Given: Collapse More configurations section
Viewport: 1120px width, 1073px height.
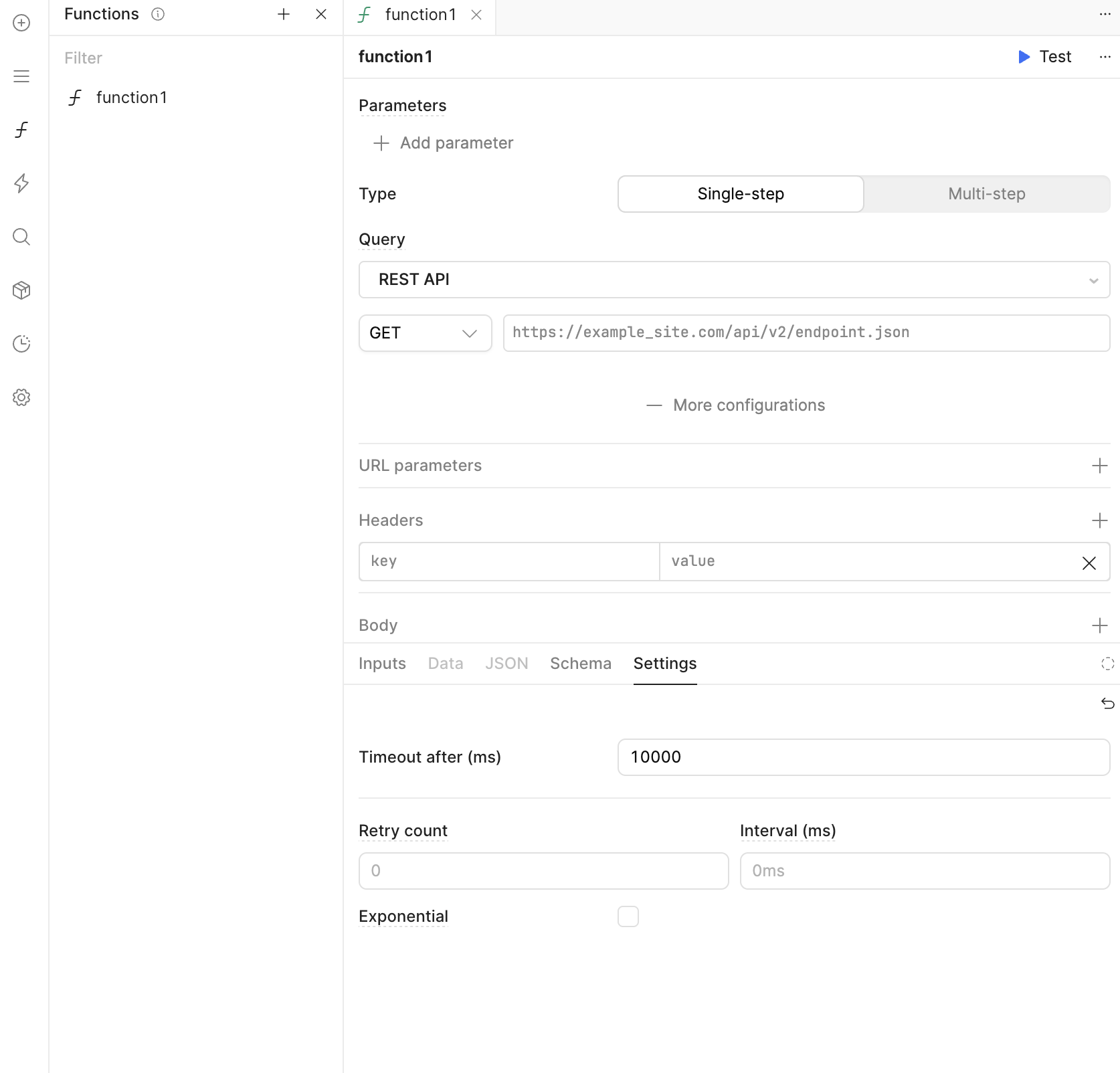Looking at the screenshot, I should tap(736, 405).
